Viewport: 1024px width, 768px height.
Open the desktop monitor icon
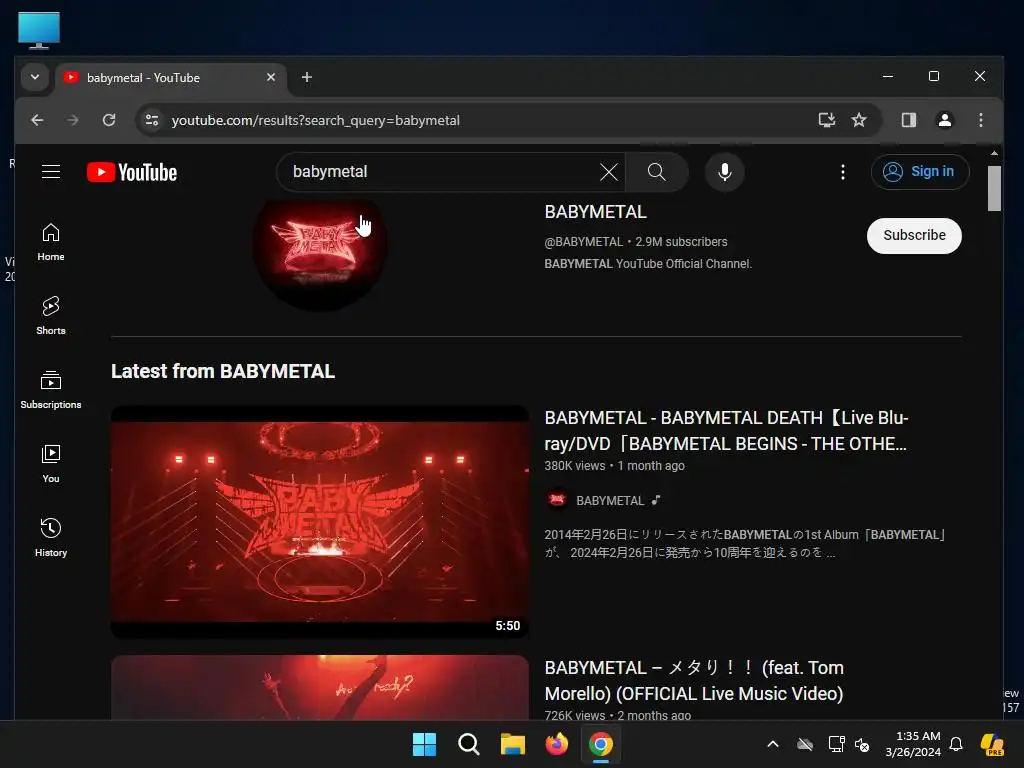[x=39, y=31]
